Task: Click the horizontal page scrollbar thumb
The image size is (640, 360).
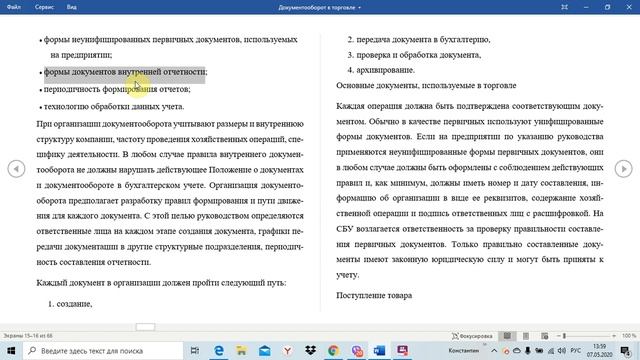Action: click(x=145, y=327)
